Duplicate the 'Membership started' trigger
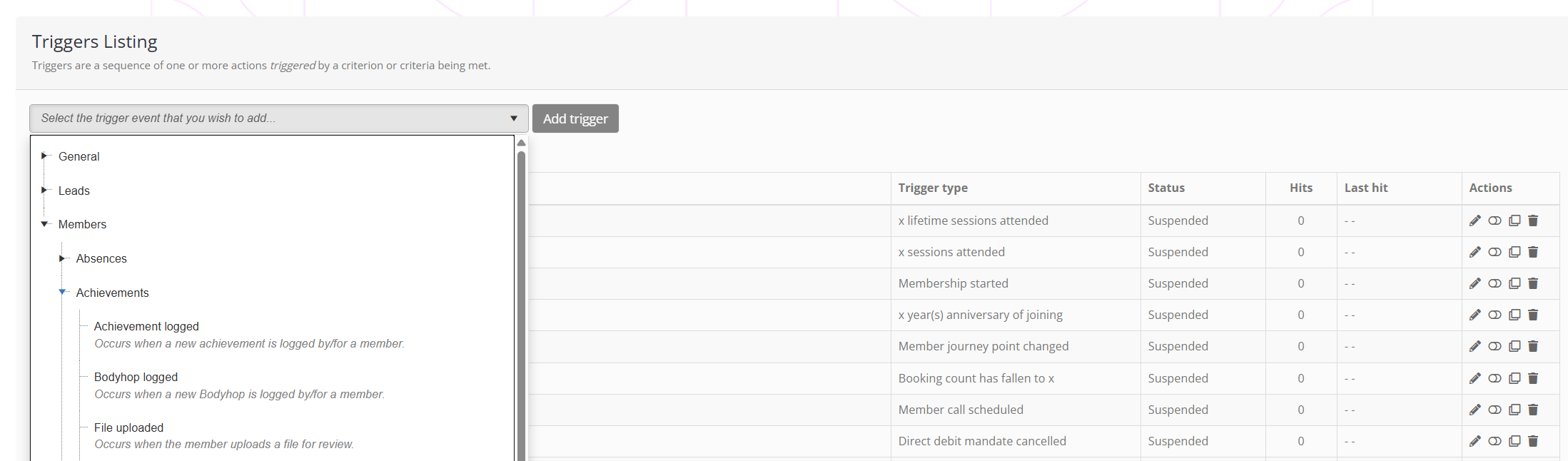This screenshot has height=461, width=1568. click(x=1514, y=283)
